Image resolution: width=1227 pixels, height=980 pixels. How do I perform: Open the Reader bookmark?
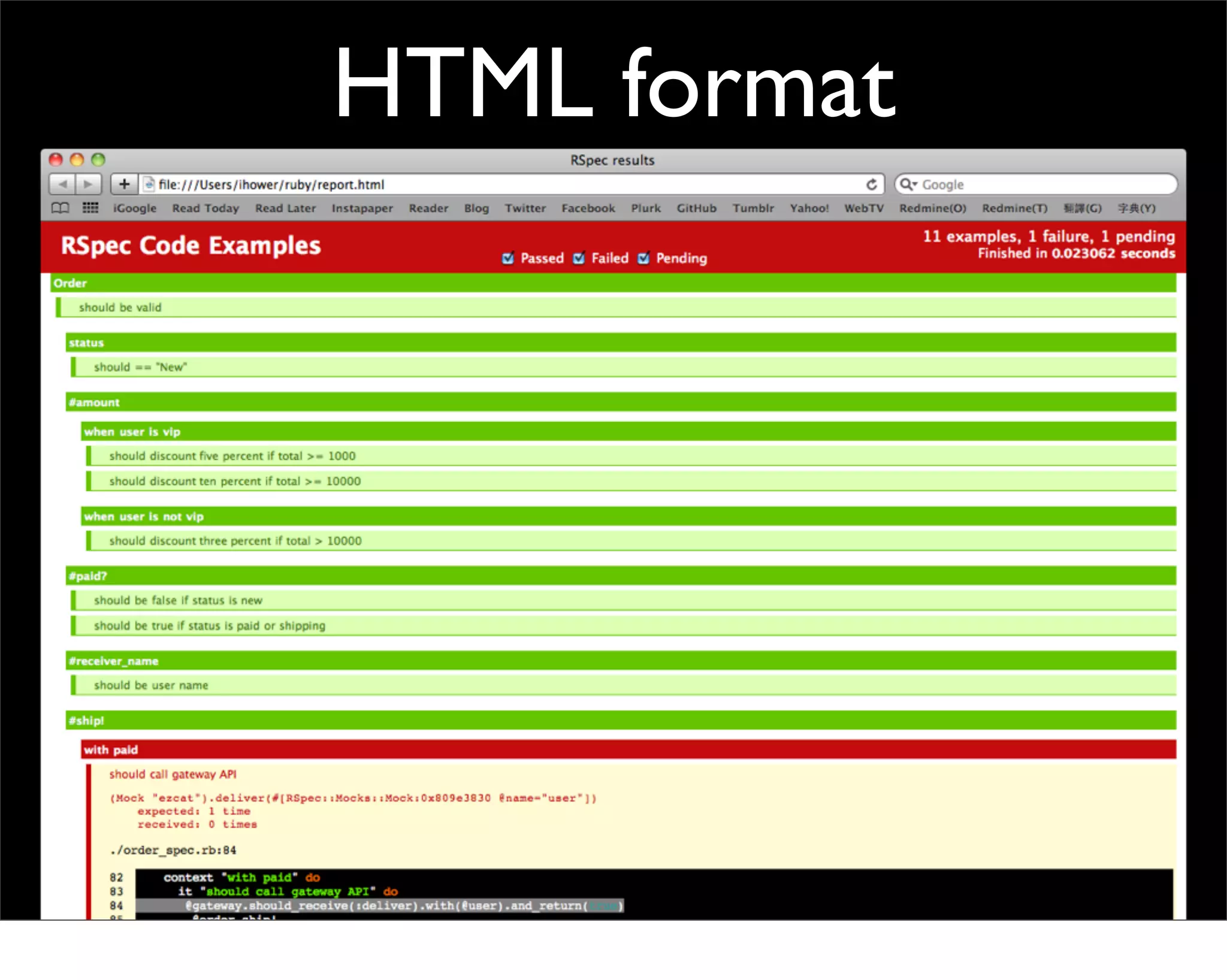coord(428,208)
